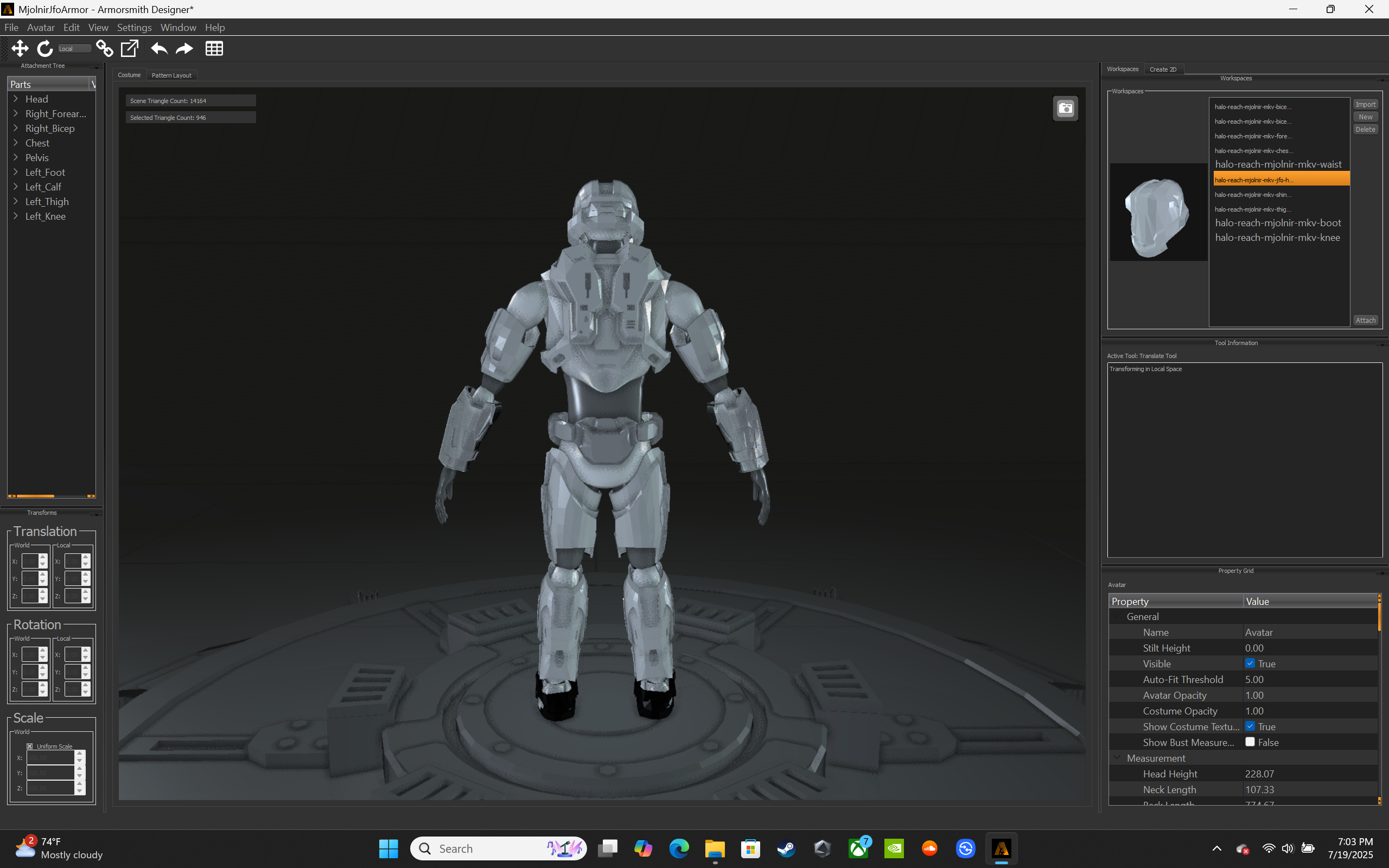Expand the Head tree node
The height and width of the screenshot is (868, 1389).
pyautogui.click(x=16, y=99)
